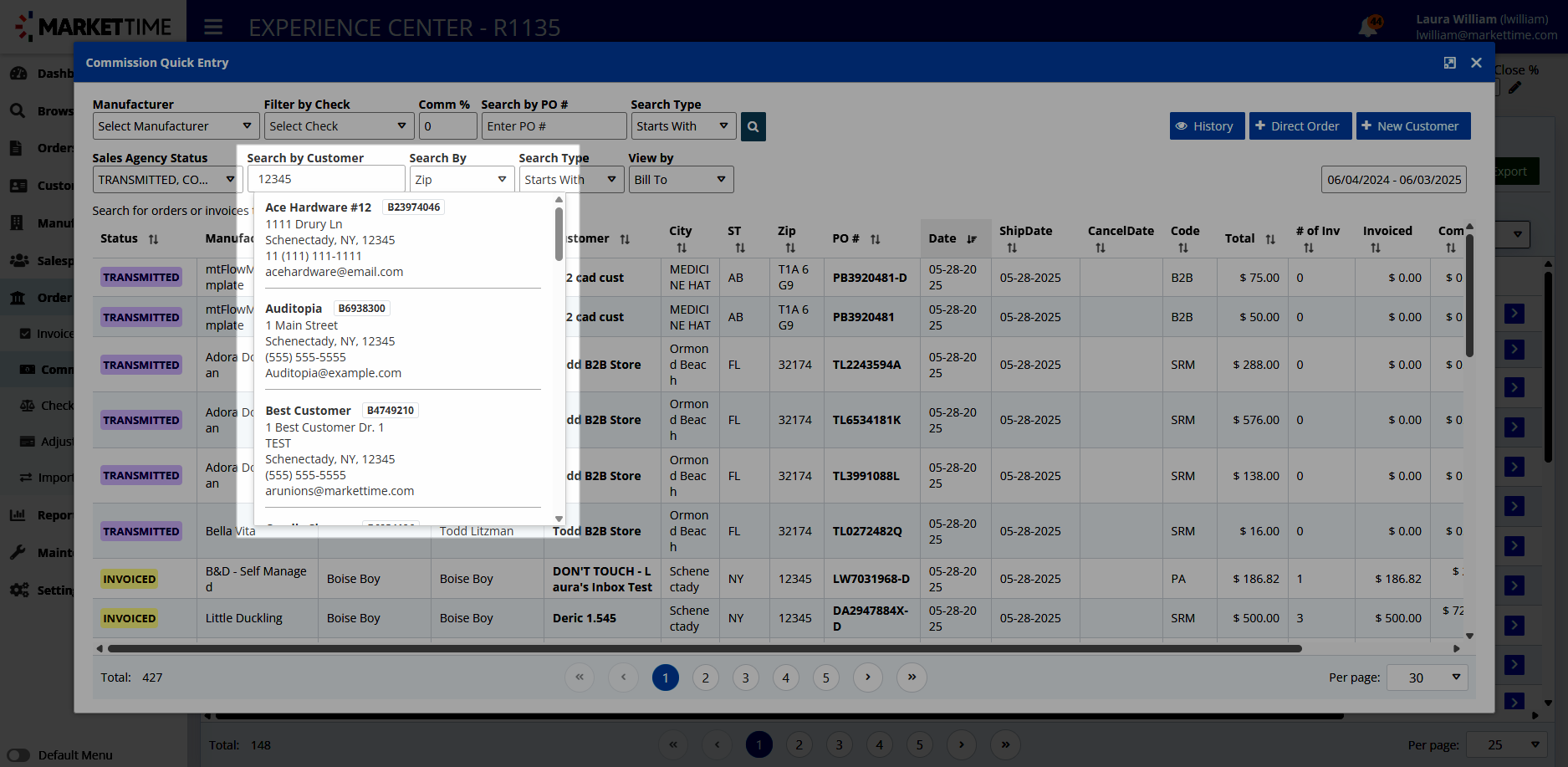
Task: Click PO number LW7031968-D
Action: click(871, 579)
